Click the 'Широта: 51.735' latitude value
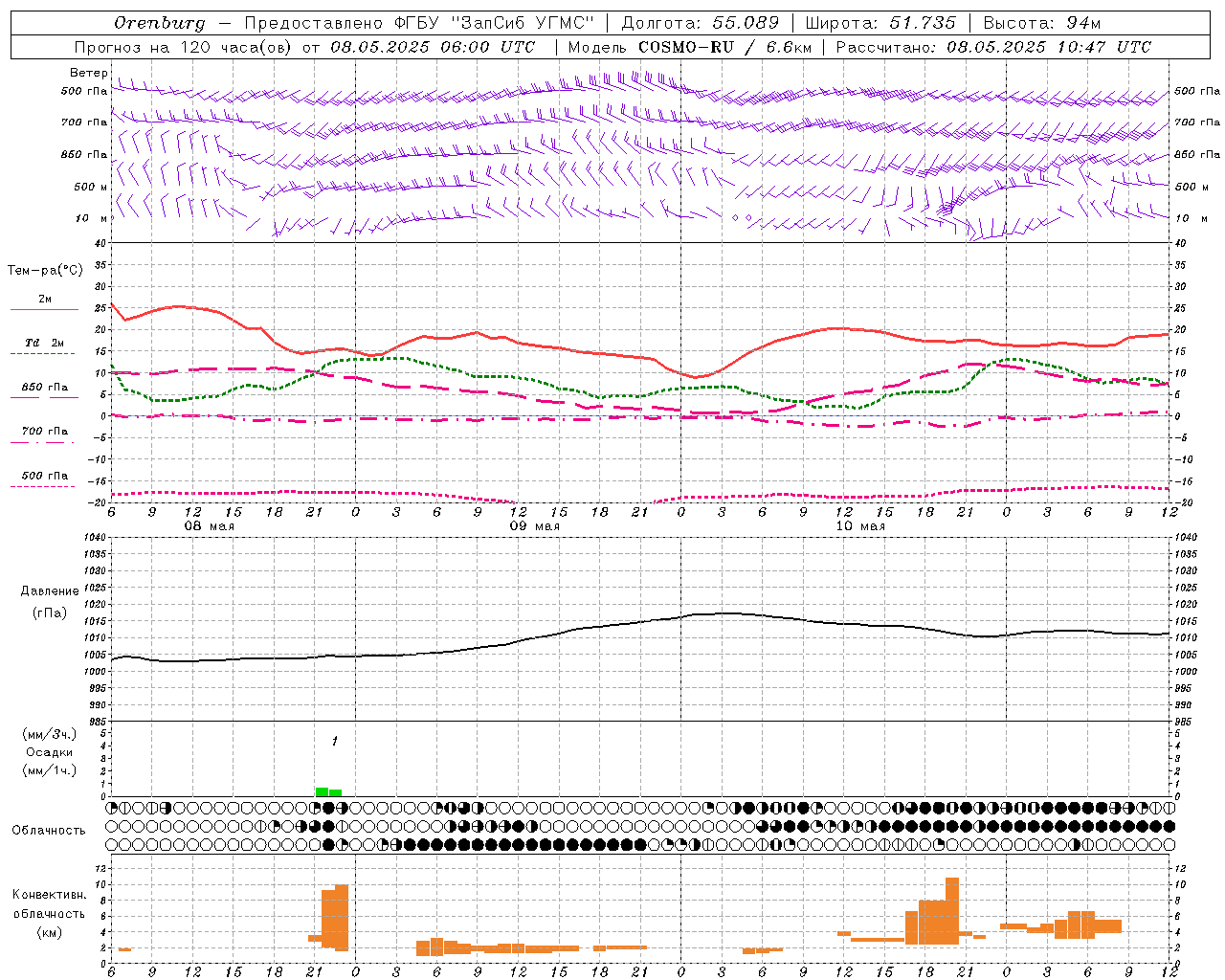Viewport: 1225px width, 980px height. click(880, 23)
